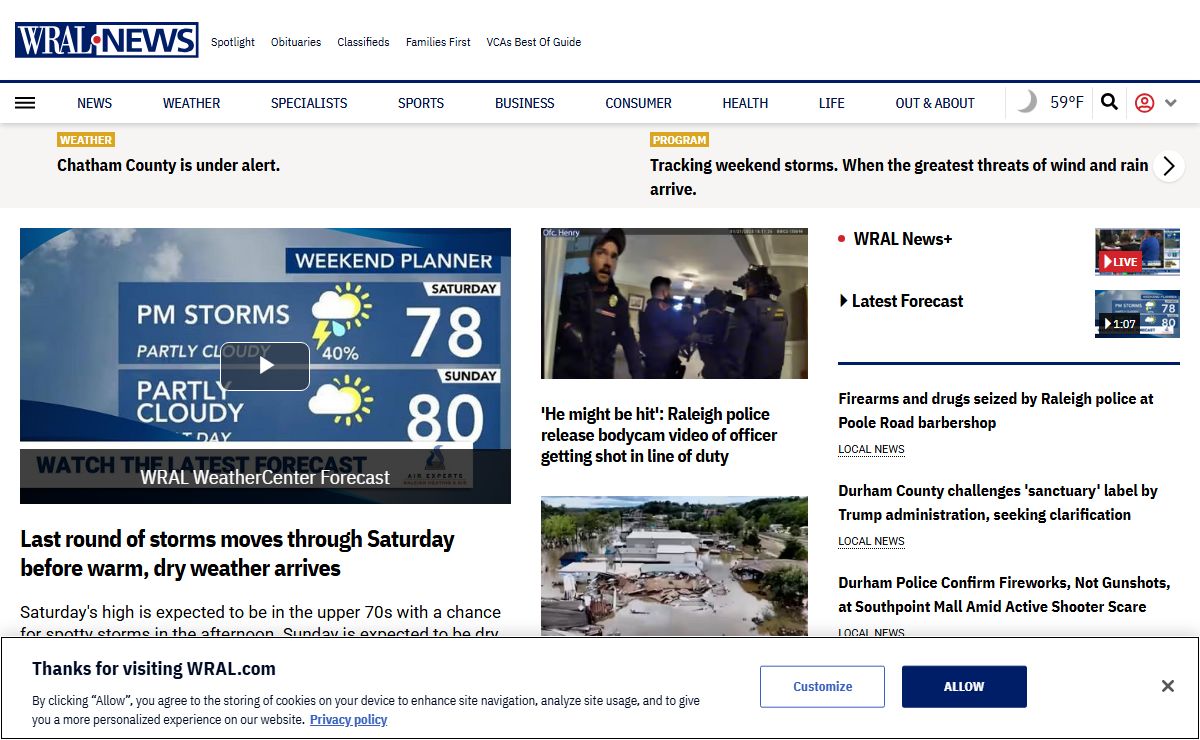Open the Privacy policy link
The image size is (1200, 740).
coord(348,720)
